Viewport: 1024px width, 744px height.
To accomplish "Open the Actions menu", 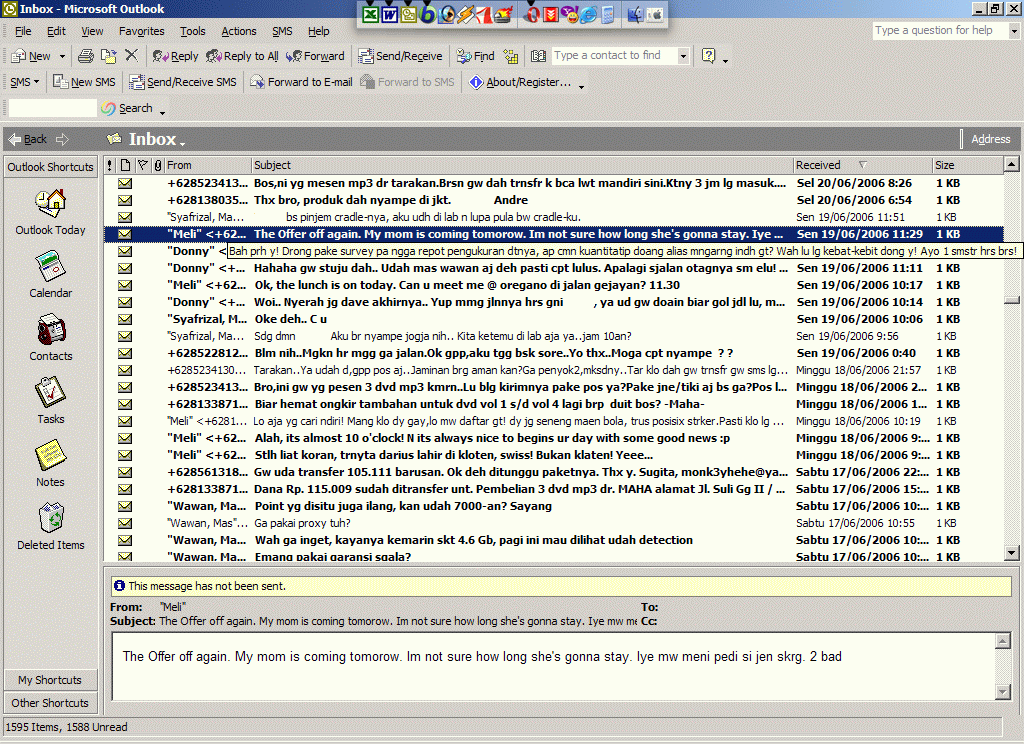I will pyautogui.click(x=238, y=31).
